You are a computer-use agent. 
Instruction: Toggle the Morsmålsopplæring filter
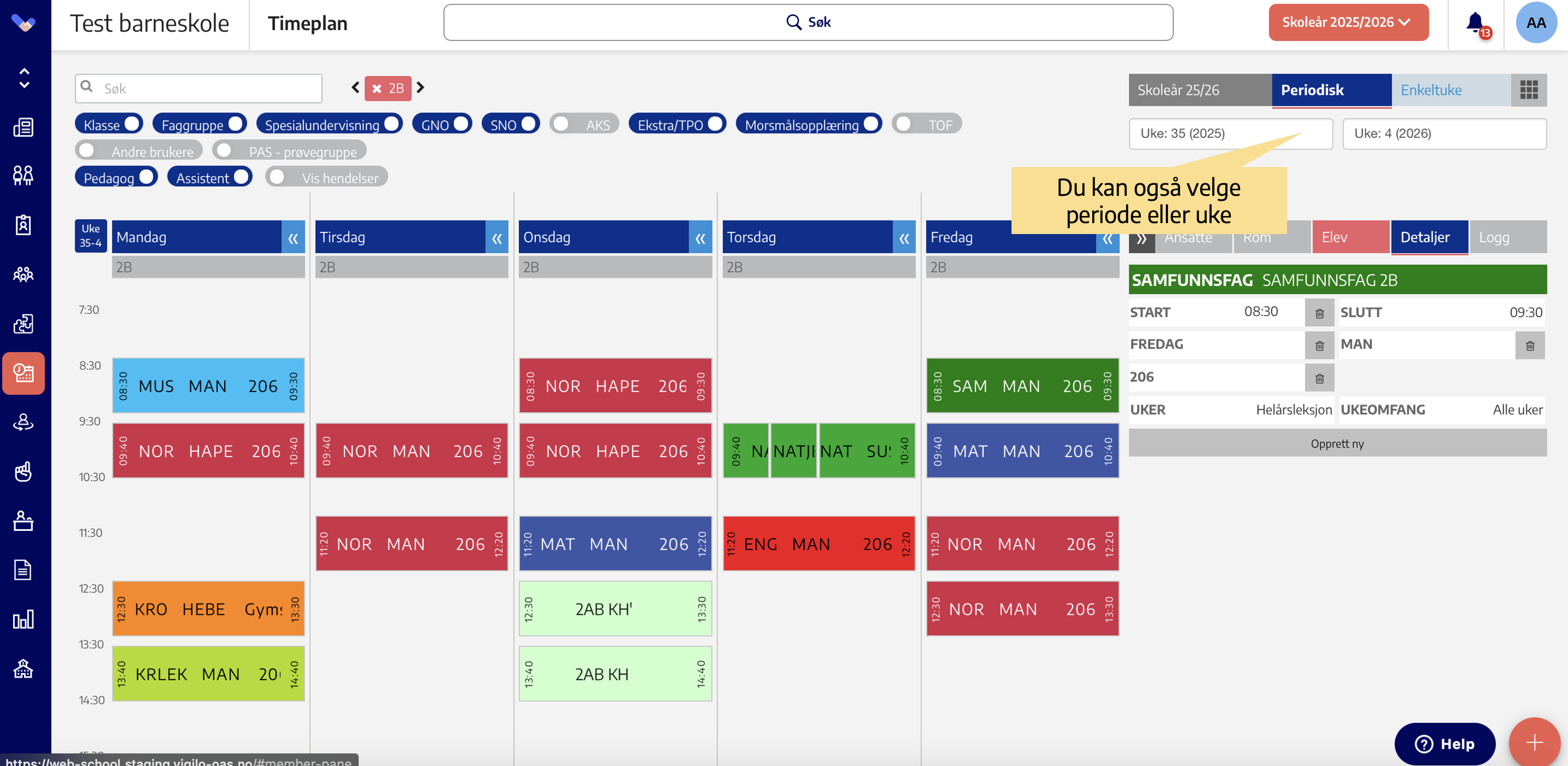(809, 124)
